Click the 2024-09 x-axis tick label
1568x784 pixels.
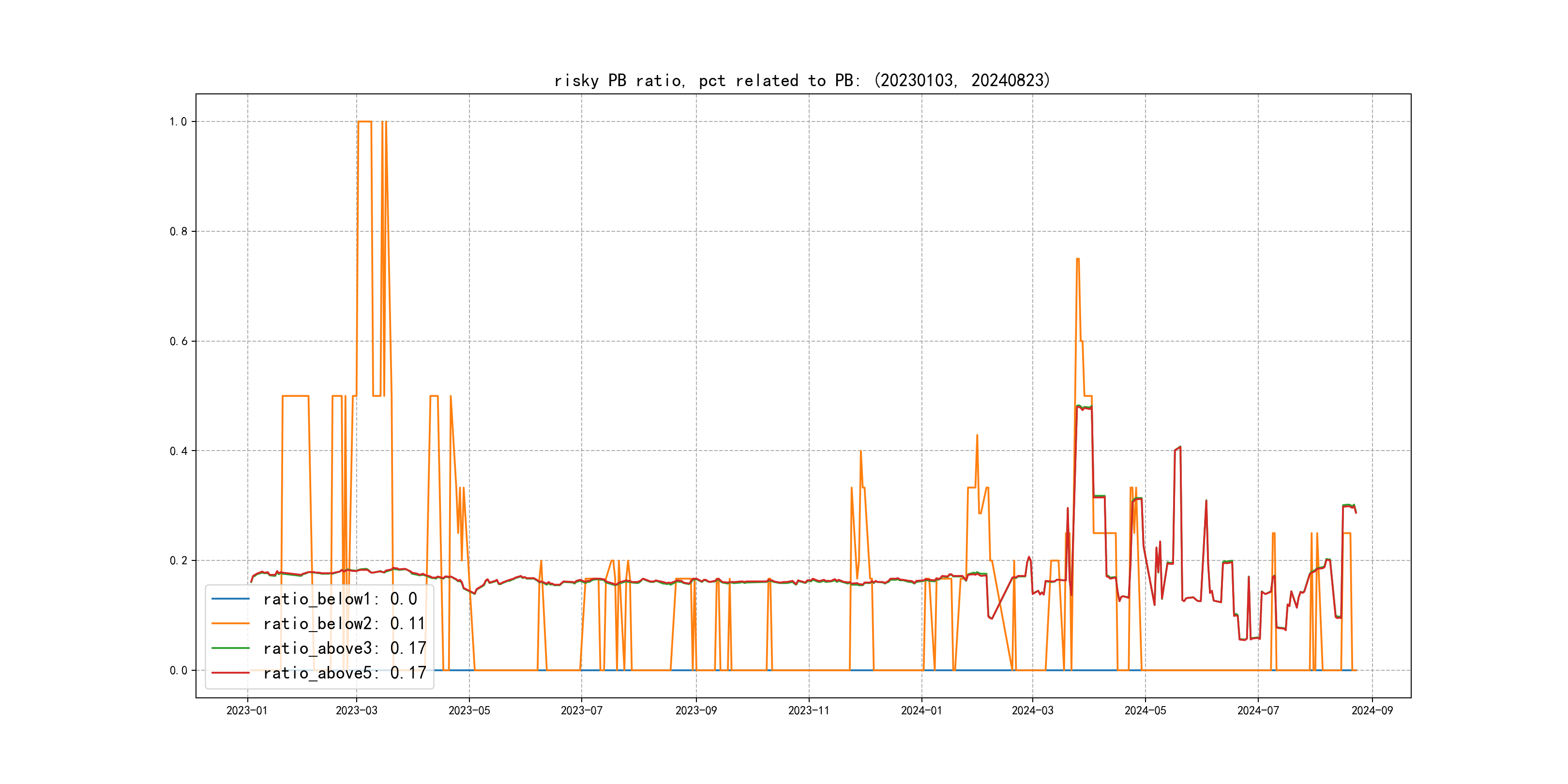coord(1372,710)
